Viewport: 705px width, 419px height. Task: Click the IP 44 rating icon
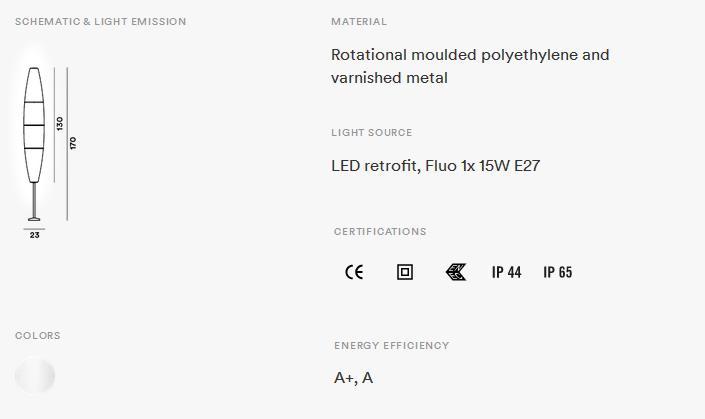(x=506, y=272)
